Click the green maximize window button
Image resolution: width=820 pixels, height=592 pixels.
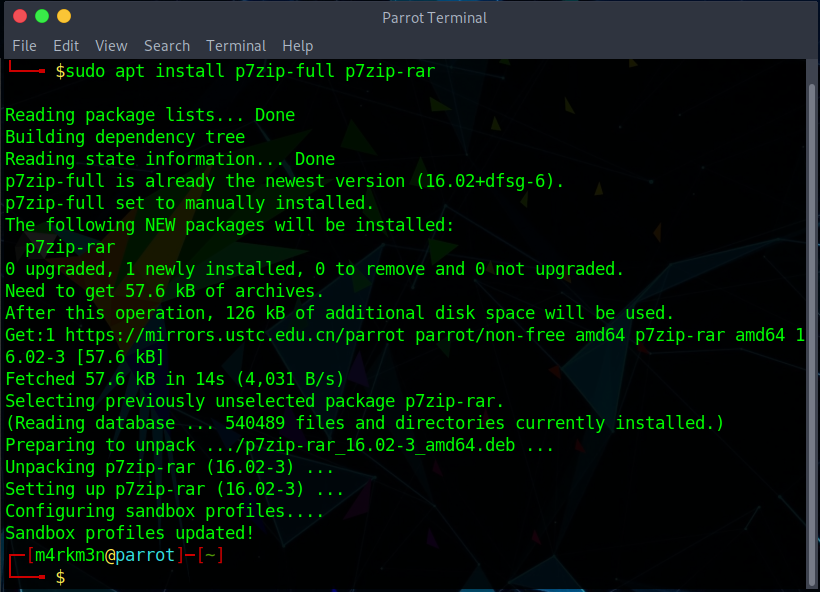point(42,16)
